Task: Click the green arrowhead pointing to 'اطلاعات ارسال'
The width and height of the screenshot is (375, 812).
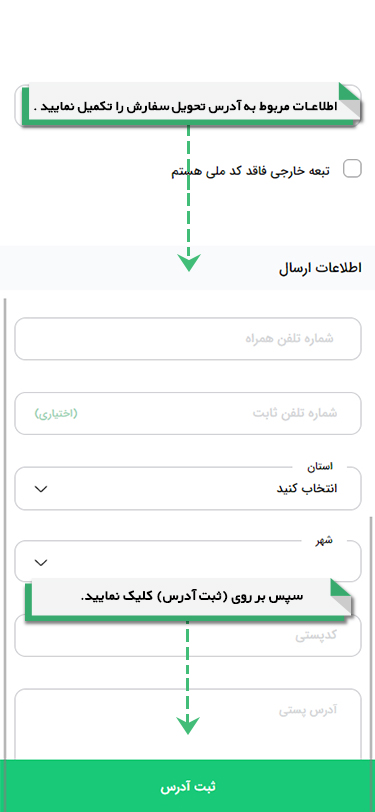Action: coord(189,264)
